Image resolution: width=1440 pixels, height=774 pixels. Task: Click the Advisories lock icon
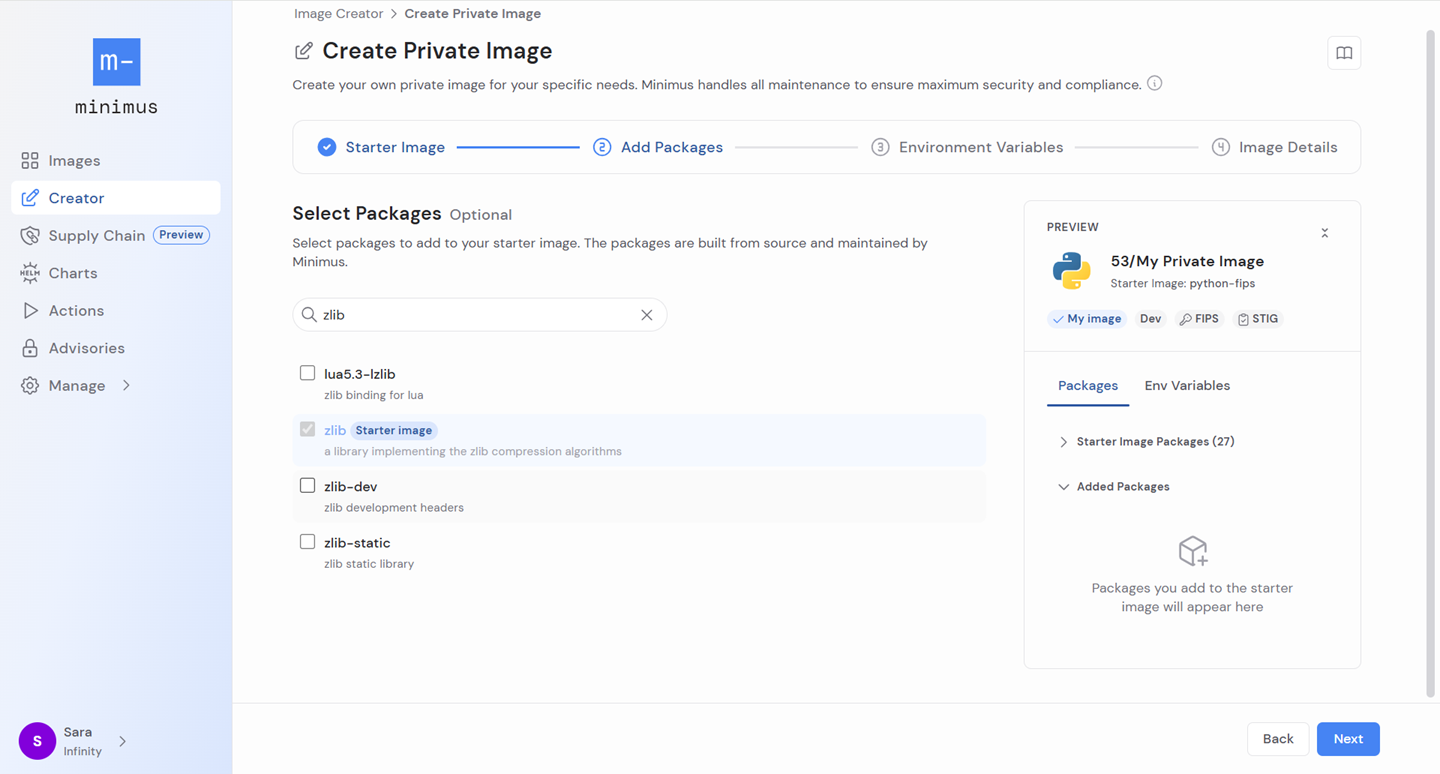point(30,348)
